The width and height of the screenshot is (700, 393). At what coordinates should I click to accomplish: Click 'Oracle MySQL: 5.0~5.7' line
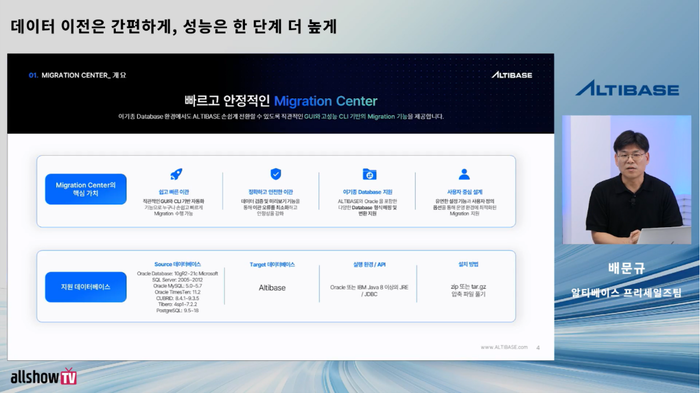[x=177, y=286]
